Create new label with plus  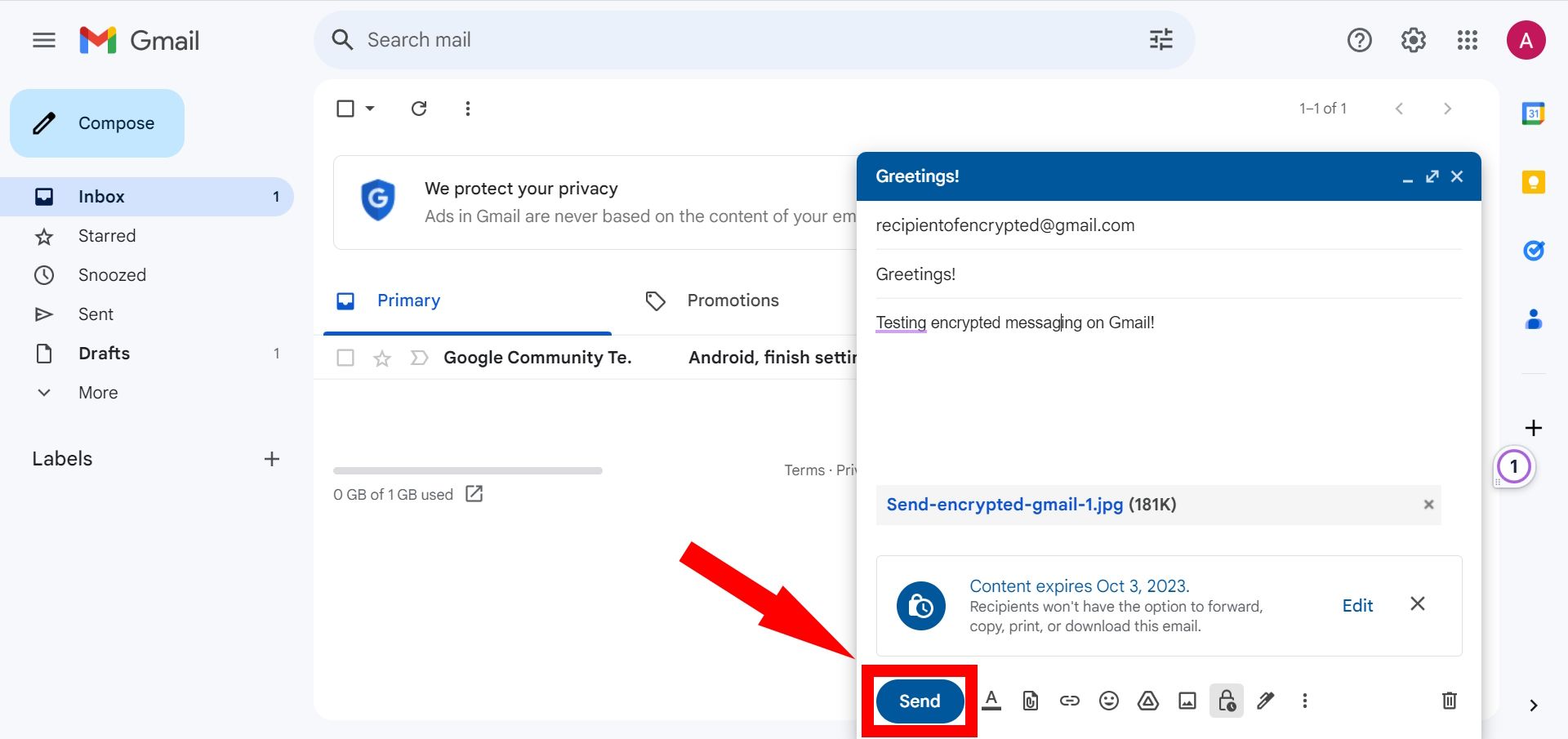[272, 459]
